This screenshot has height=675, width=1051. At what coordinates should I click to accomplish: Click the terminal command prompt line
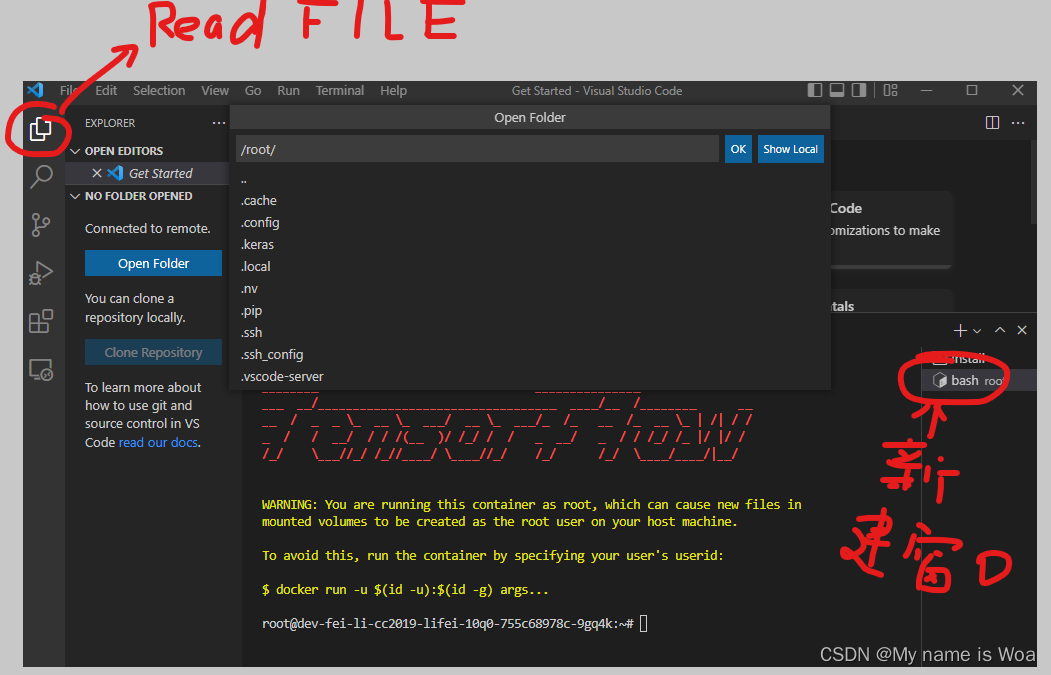[x=456, y=624]
